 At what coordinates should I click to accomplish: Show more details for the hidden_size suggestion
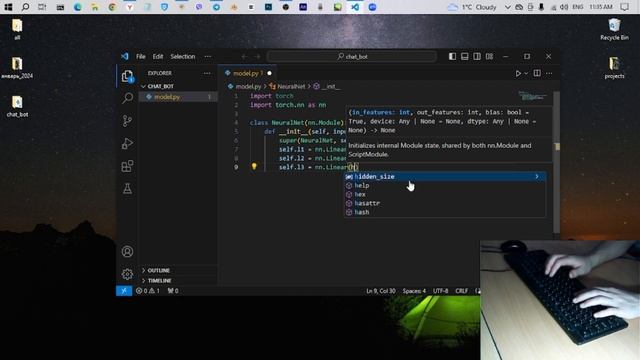click(537, 176)
